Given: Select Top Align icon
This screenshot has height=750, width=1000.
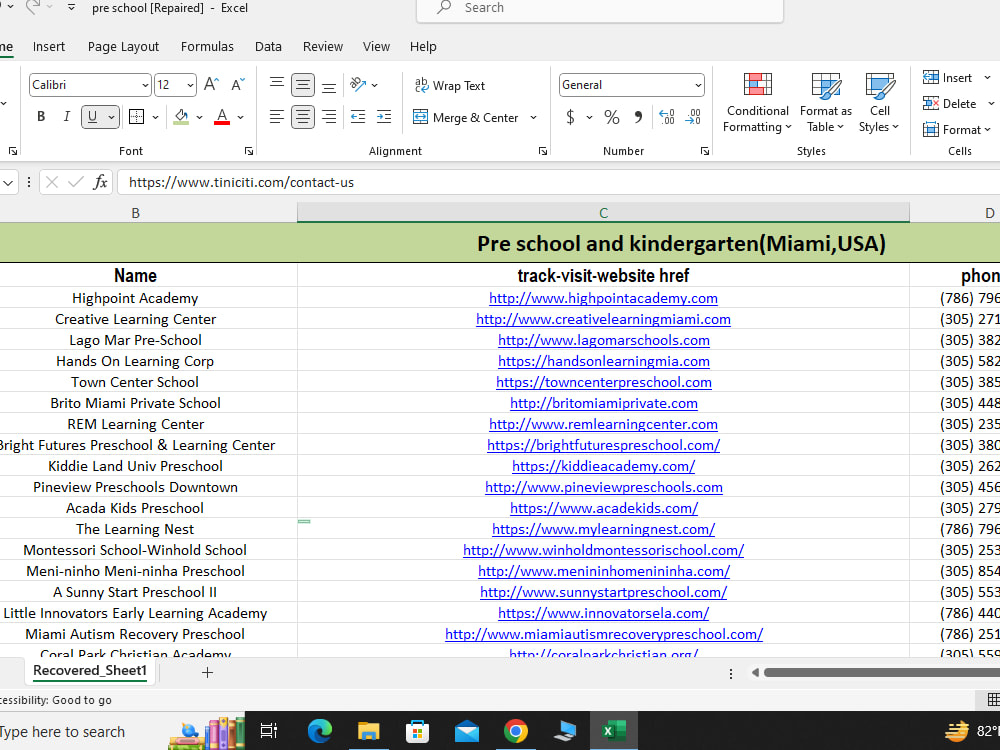Looking at the screenshot, I should click(x=277, y=84).
